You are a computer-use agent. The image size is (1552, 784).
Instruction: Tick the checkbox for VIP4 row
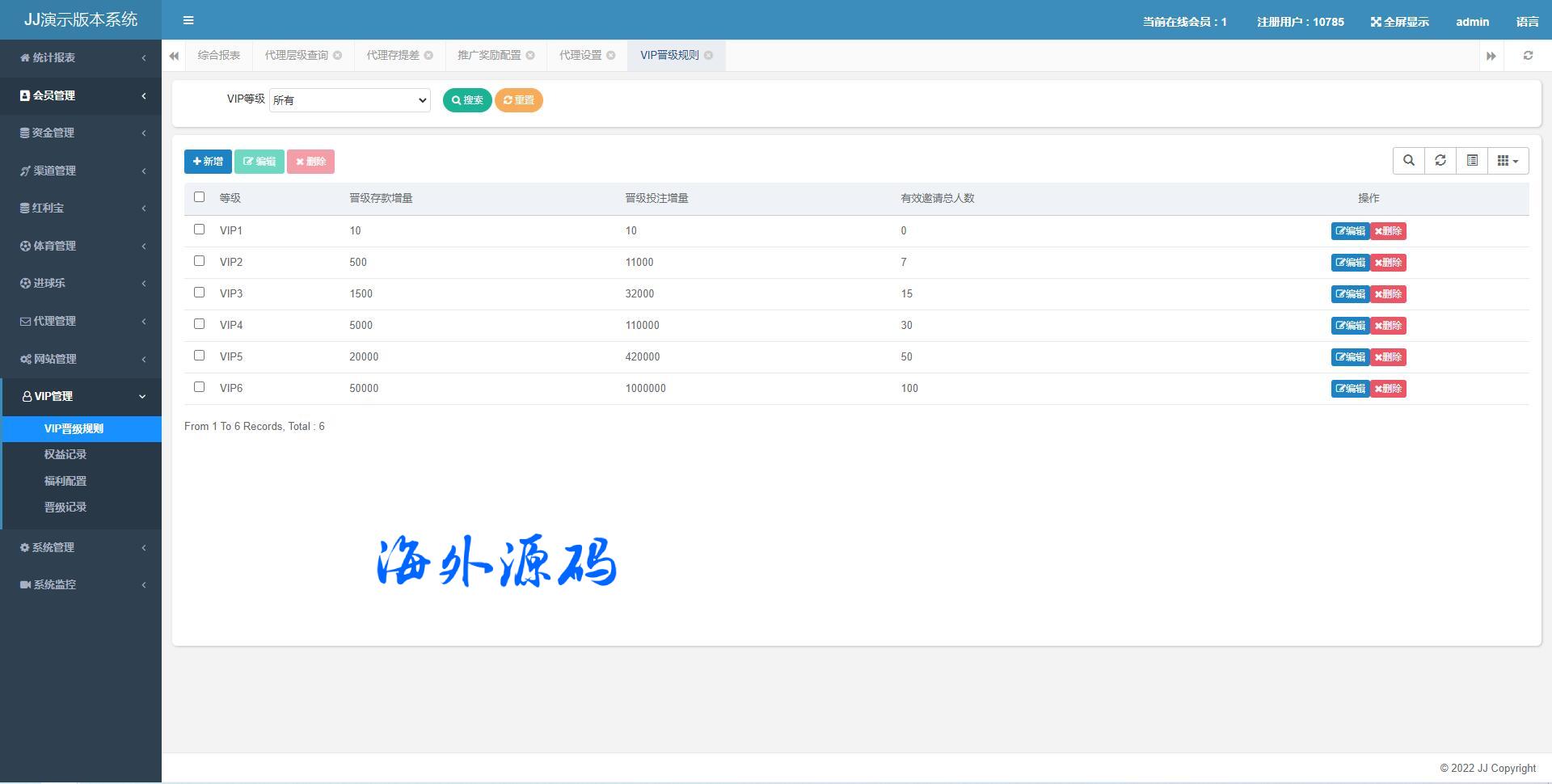coord(200,324)
